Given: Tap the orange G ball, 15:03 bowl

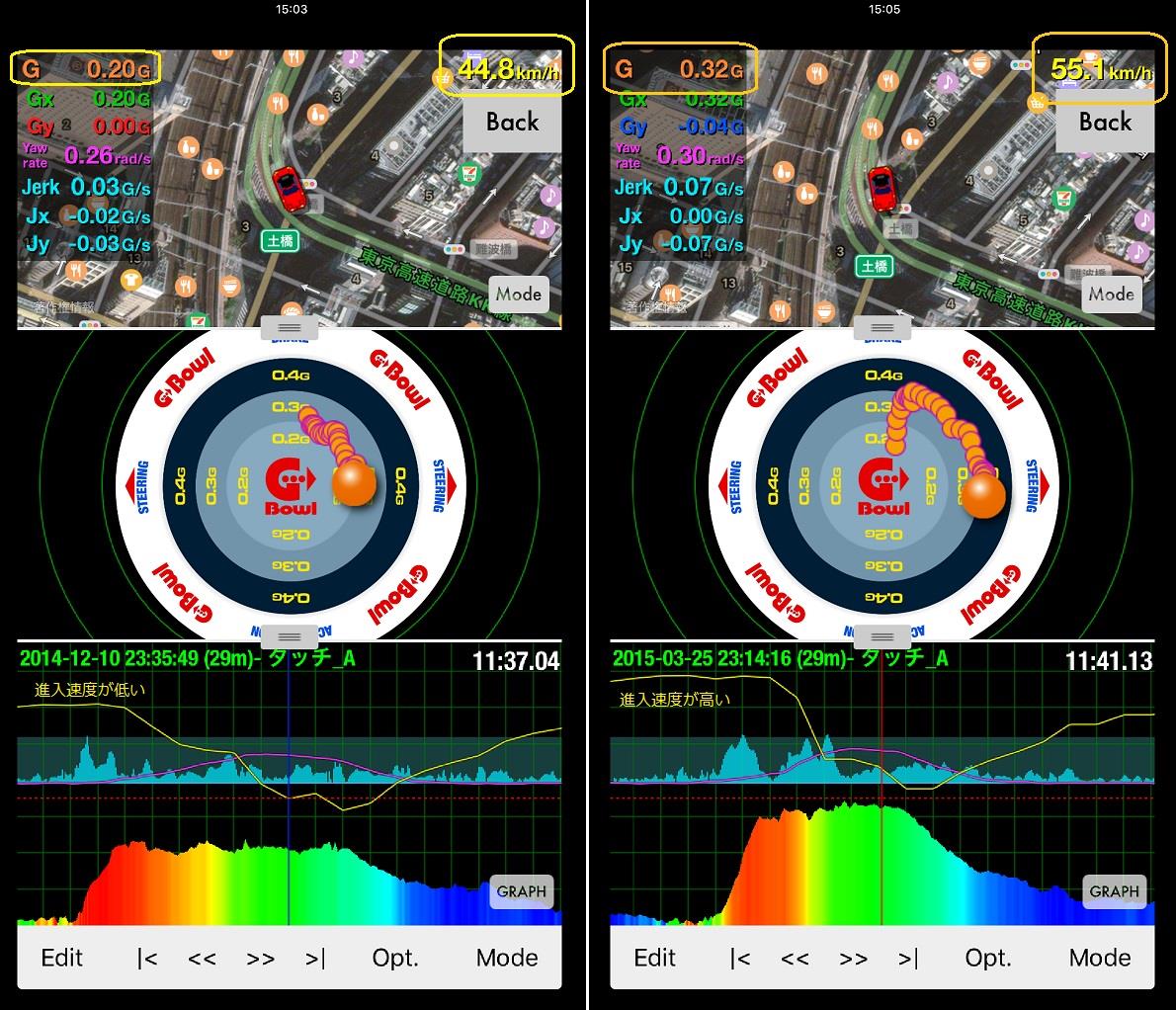Looking at the screenshot, I should coord(353,483).
